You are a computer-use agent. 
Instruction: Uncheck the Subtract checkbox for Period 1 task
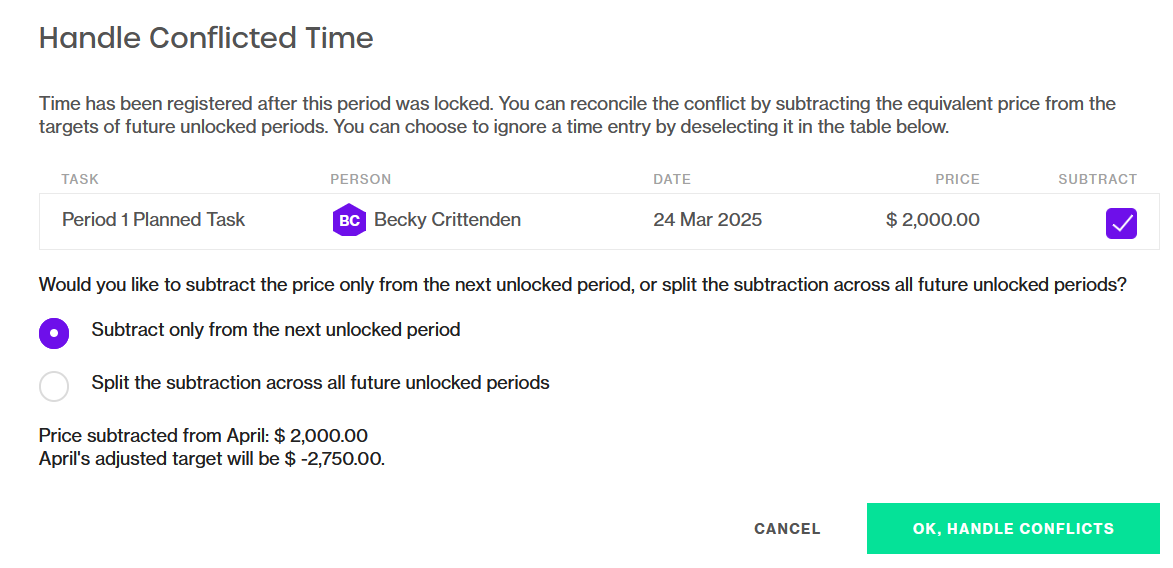coord(1121,223)
